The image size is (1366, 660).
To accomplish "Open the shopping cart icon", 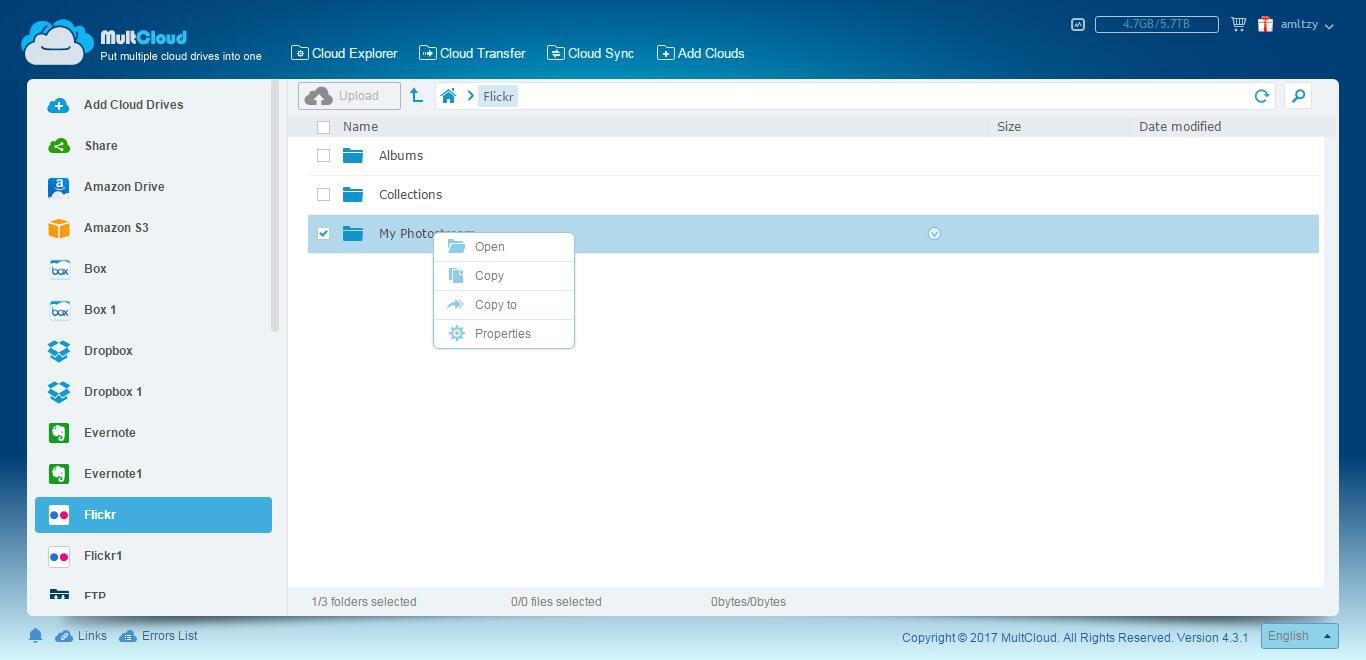I will tap(1238, 24).
